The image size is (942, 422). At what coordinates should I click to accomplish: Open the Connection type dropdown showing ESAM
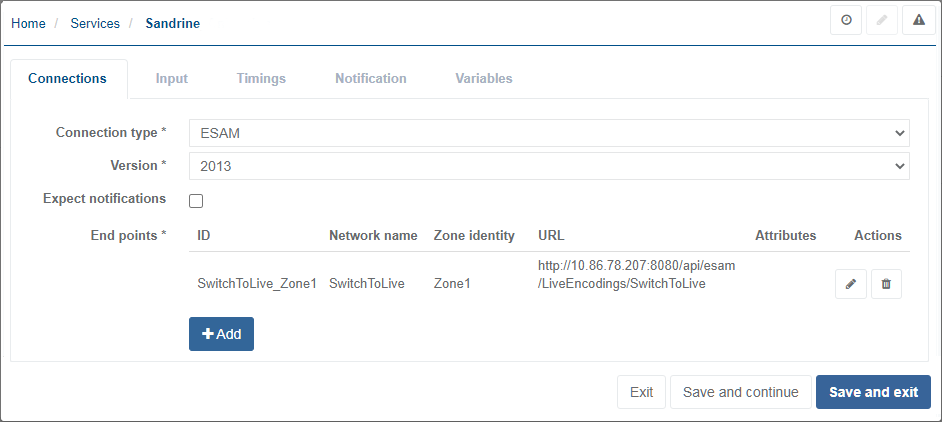pos(549,133)
